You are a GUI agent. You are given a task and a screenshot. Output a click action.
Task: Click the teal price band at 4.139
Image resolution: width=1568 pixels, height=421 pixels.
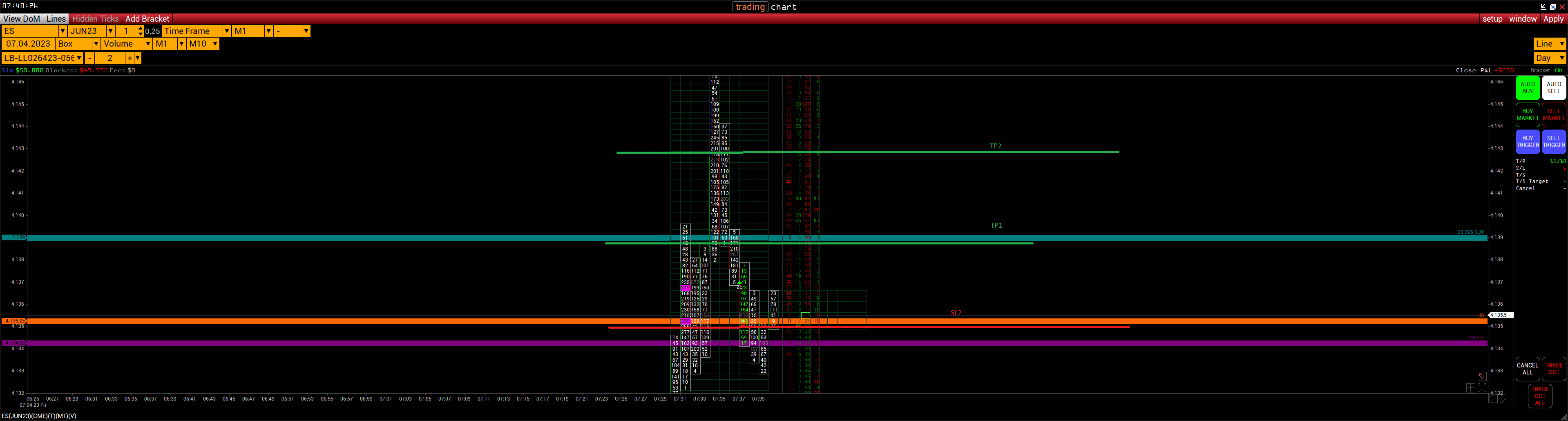coord(757,237)
